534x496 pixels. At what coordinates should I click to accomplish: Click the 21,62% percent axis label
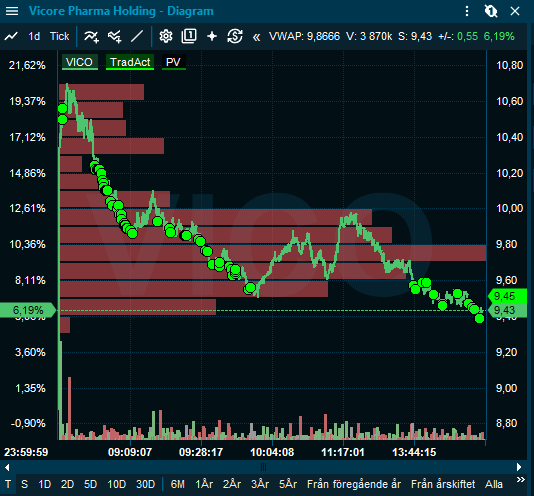click(x=27, y=65)
